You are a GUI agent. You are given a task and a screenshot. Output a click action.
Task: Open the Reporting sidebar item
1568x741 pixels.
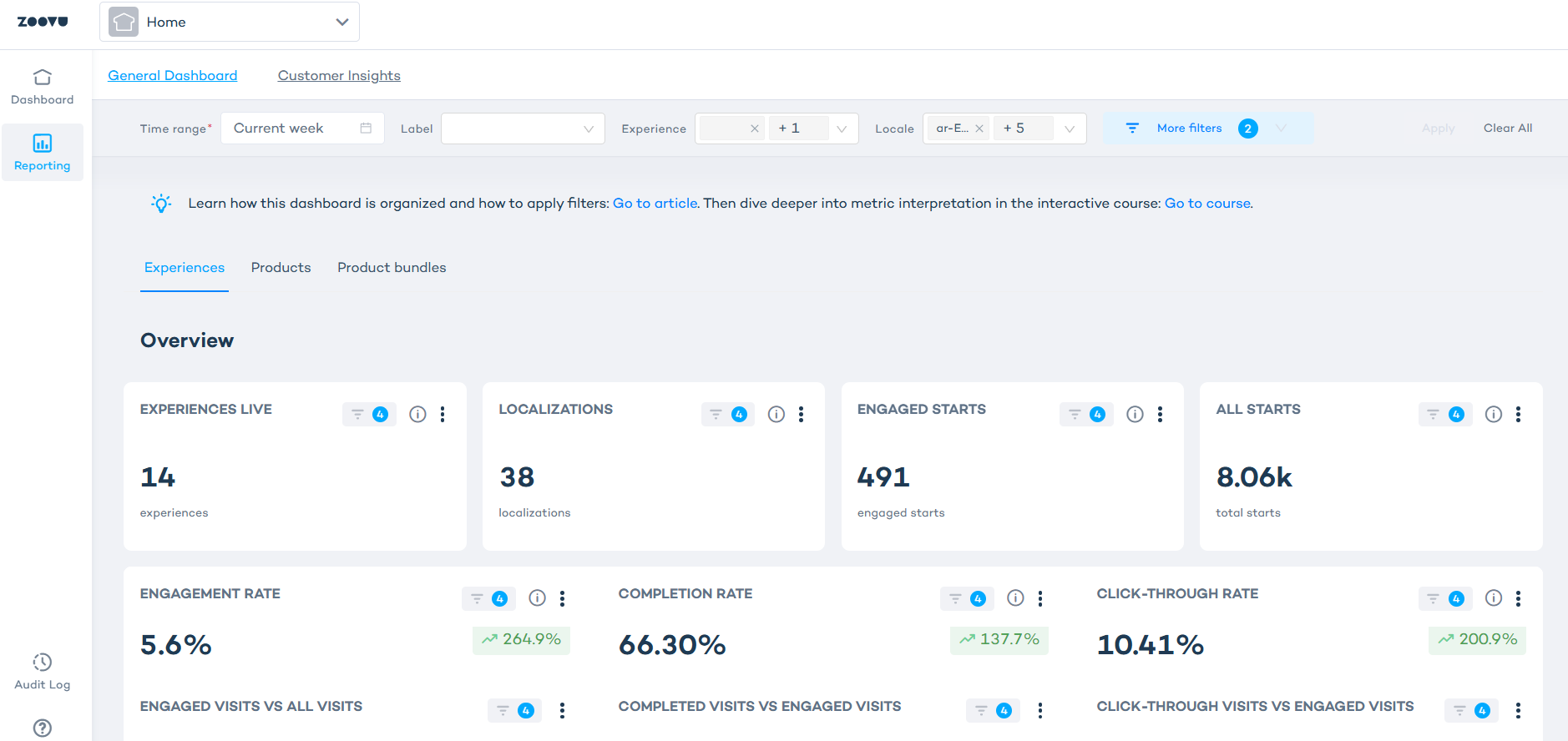tap(43, 153)
